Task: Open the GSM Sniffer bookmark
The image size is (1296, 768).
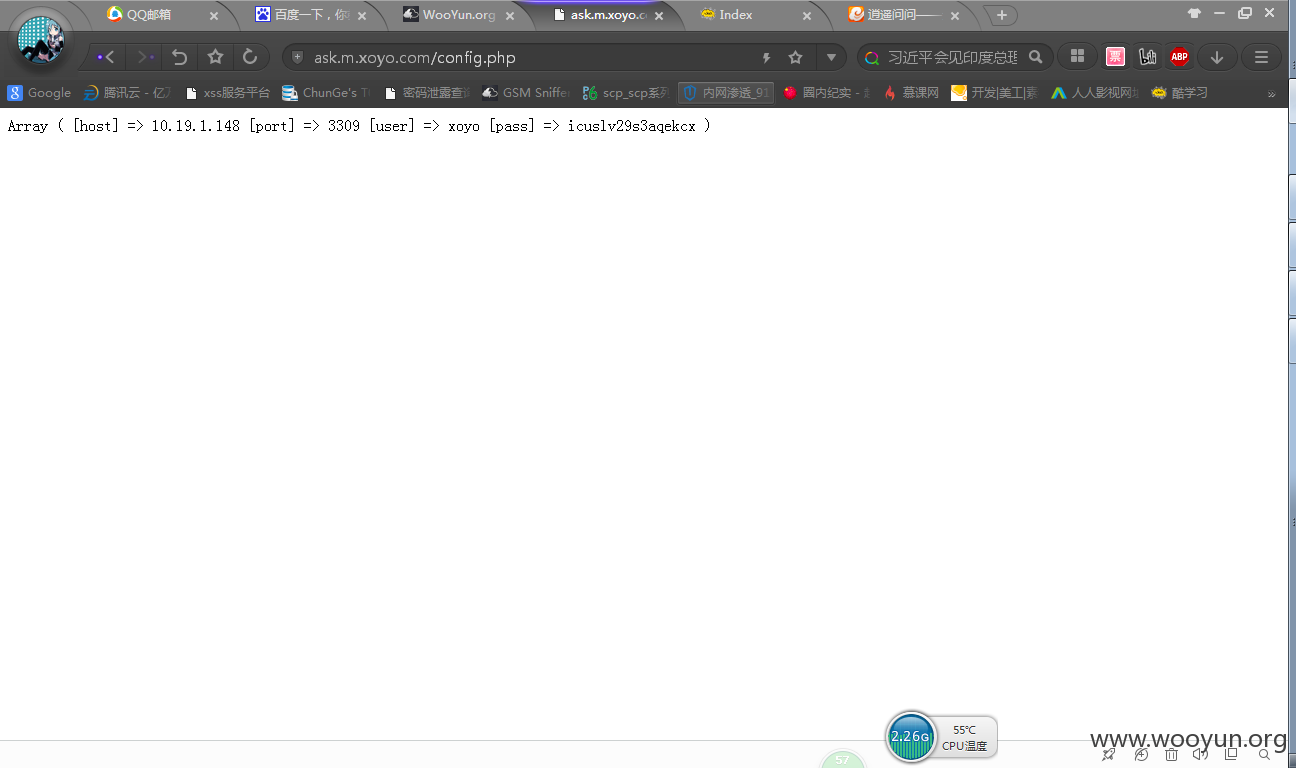Action: (526, 93)
